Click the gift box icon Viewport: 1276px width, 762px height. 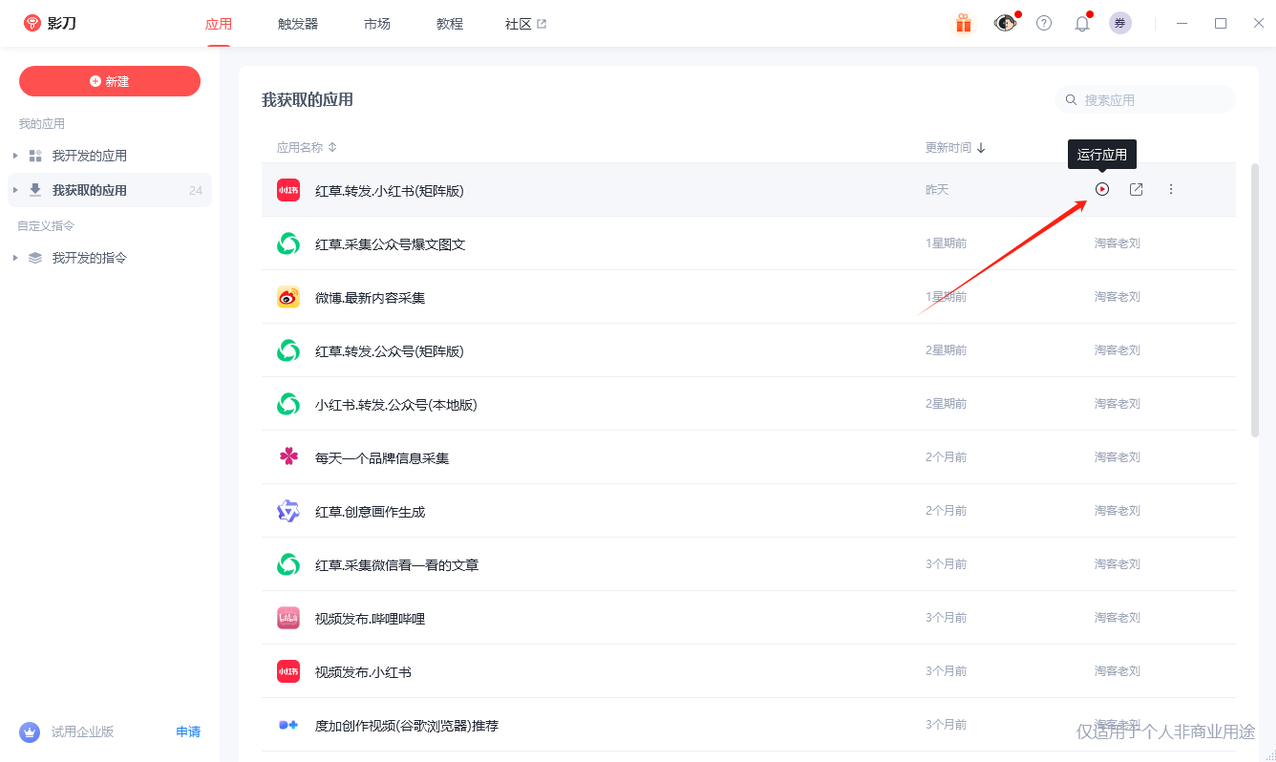(x=963, y=23)
